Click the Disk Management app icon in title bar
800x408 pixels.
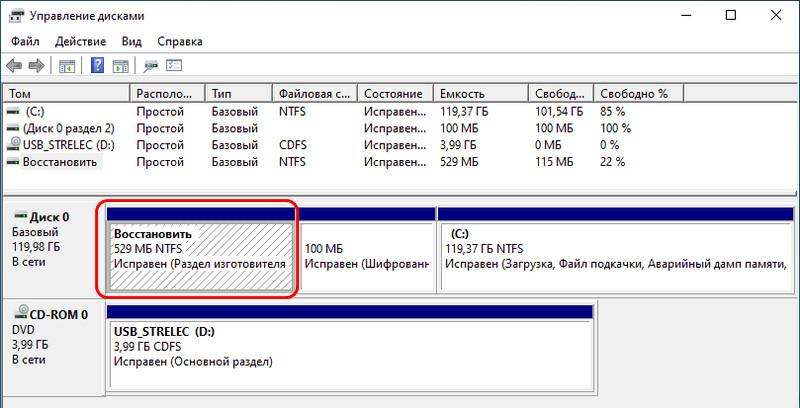pyautogui.click(x=16, y=16)
